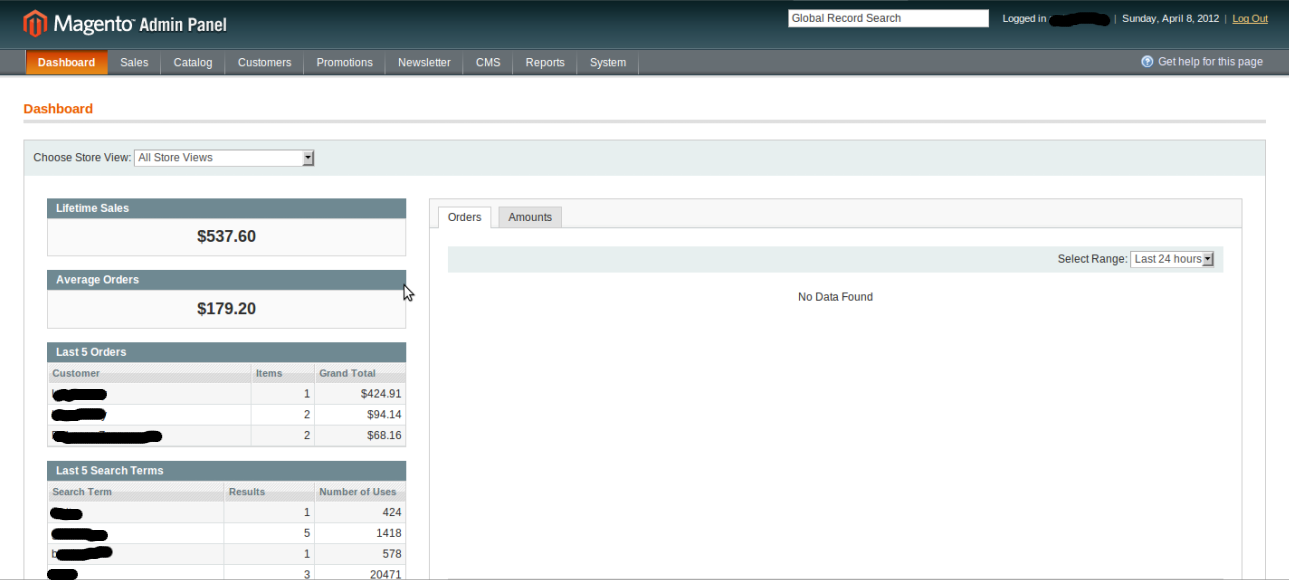
Task: Open the Sales menu
Action: point(134,63)
